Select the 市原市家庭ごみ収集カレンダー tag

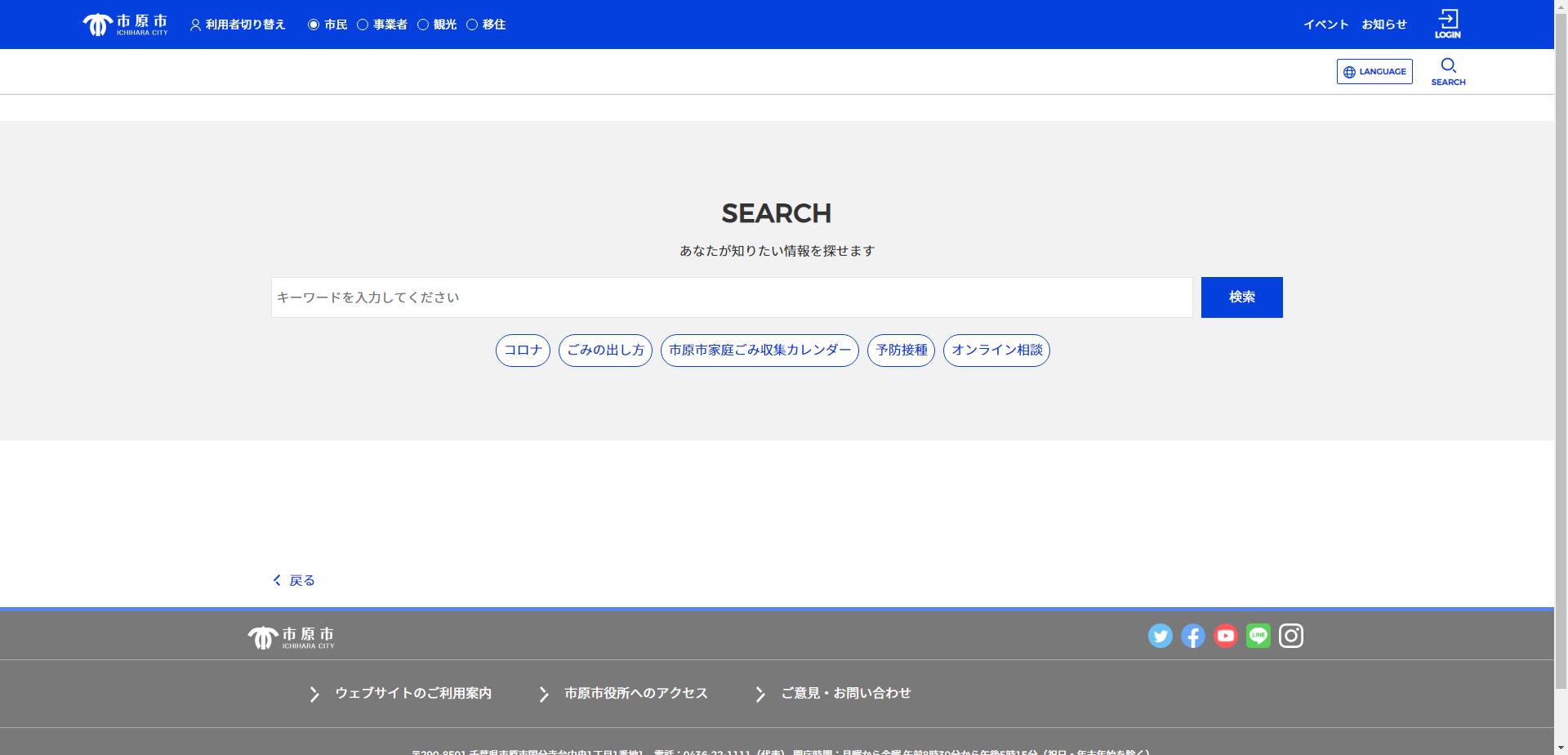(x=759, y=351)
